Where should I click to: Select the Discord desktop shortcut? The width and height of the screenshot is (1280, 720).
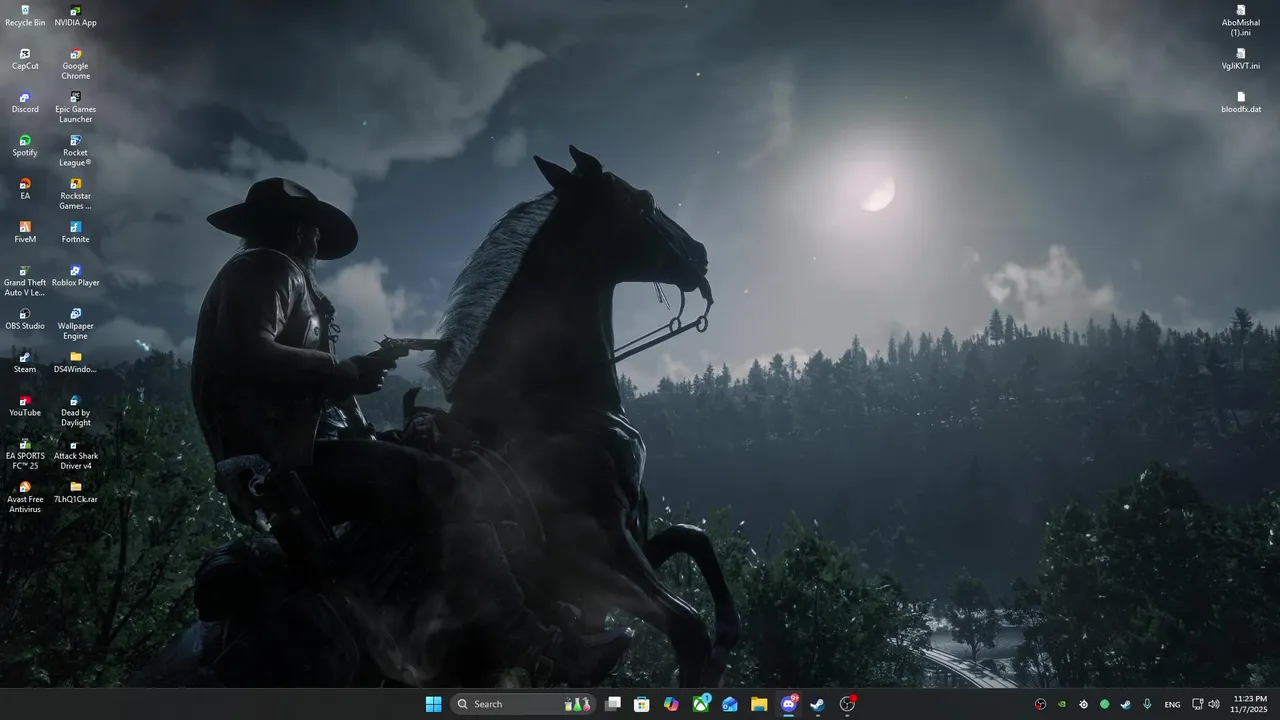[25, 102]
